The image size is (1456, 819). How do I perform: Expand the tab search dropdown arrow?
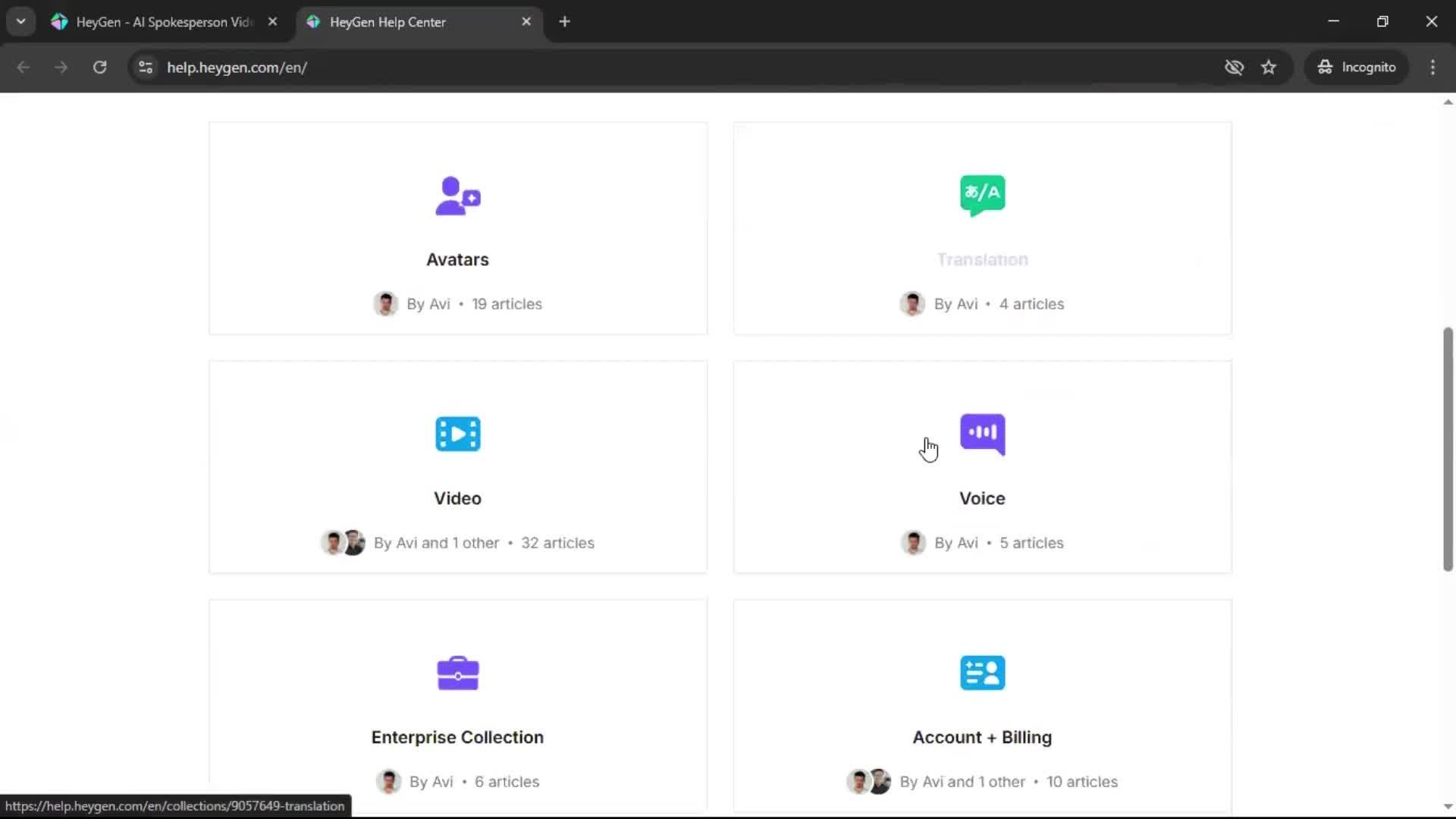21,21
